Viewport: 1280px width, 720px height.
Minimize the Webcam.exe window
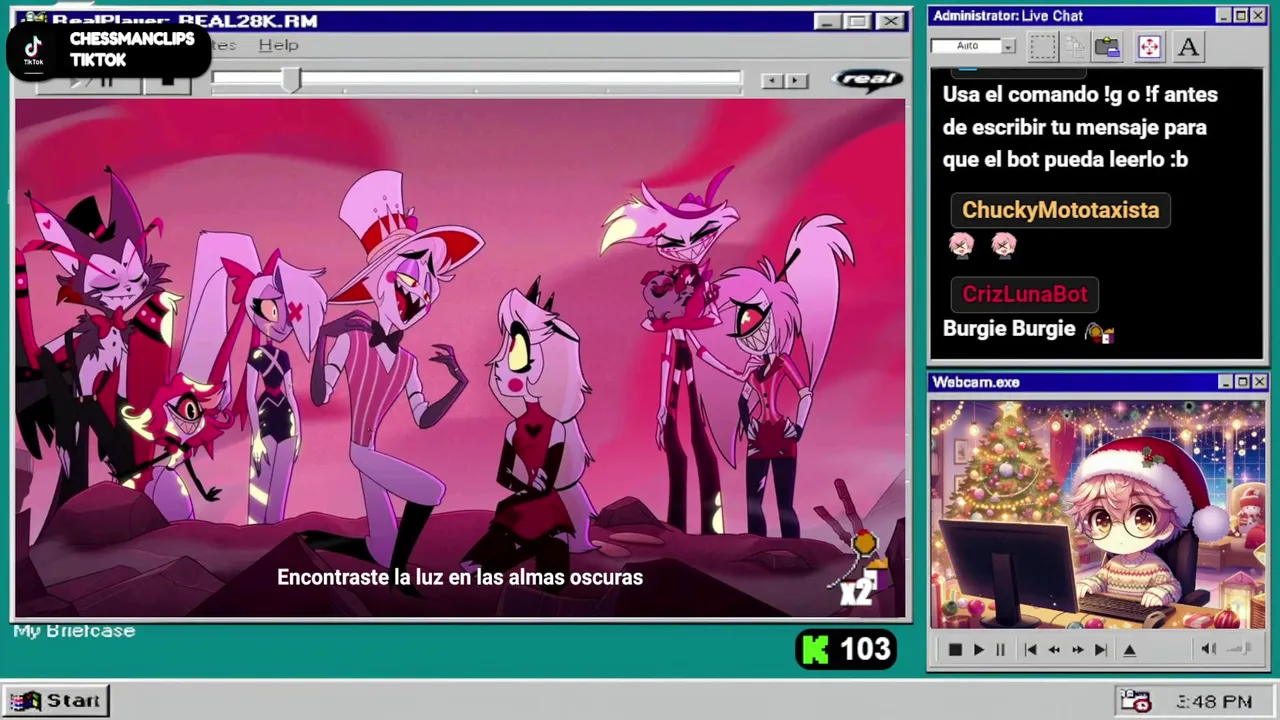(x=1226, y=382)
